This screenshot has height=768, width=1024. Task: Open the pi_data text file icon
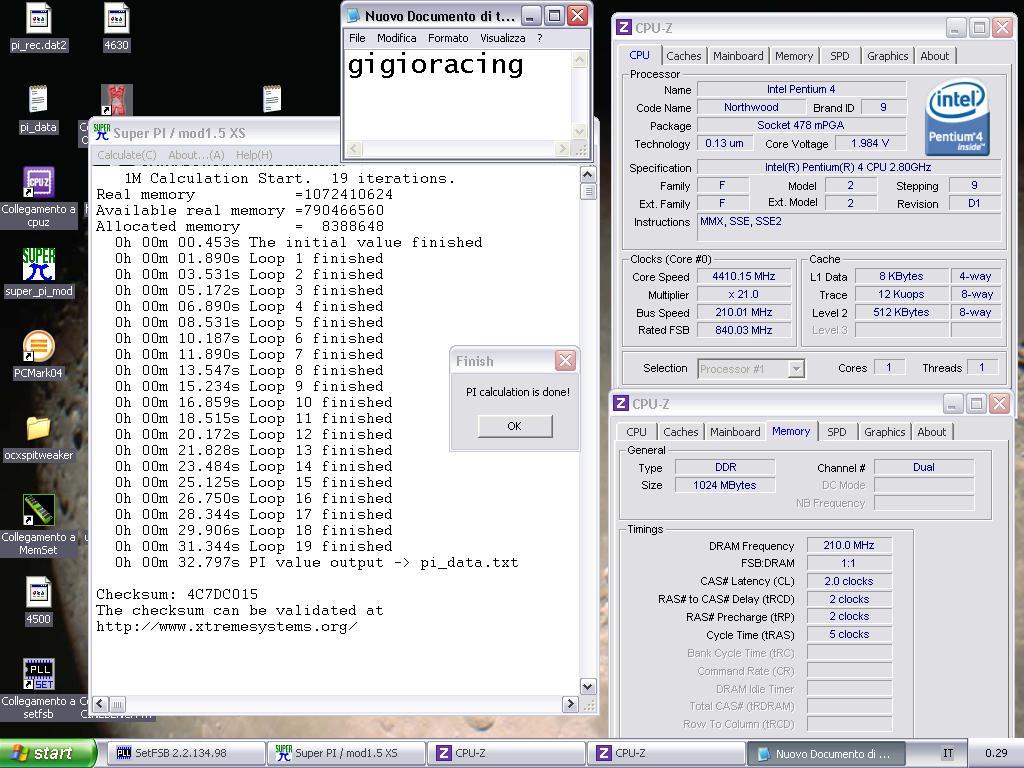click(38, 100)
